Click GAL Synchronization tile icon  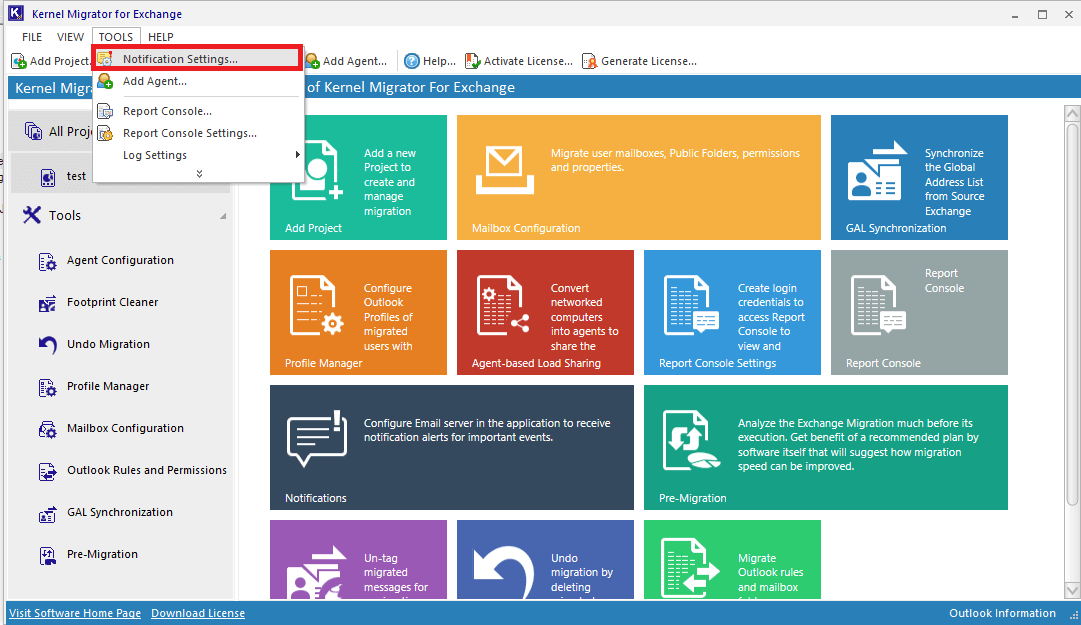click(x=877, y=171)
